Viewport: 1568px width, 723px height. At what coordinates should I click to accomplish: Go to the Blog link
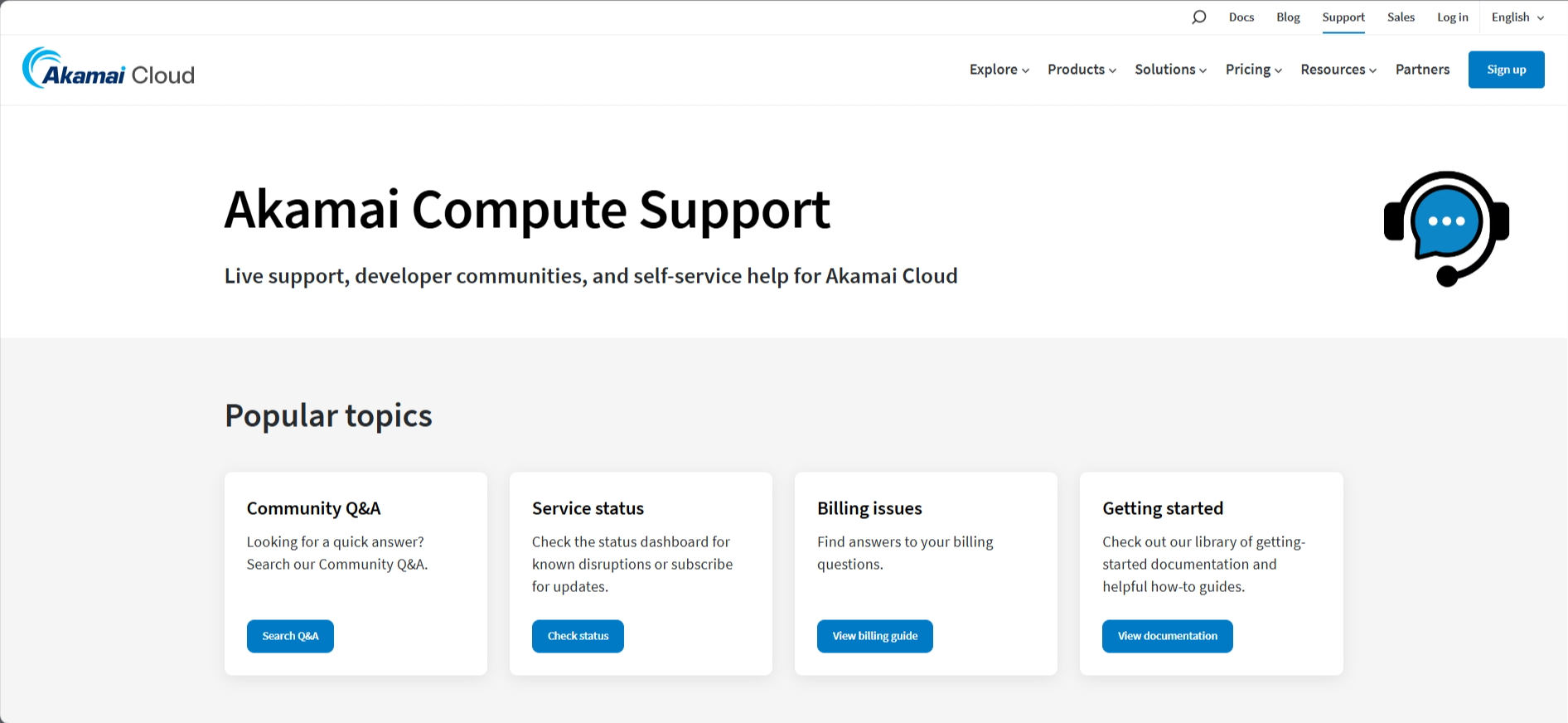1288,17
